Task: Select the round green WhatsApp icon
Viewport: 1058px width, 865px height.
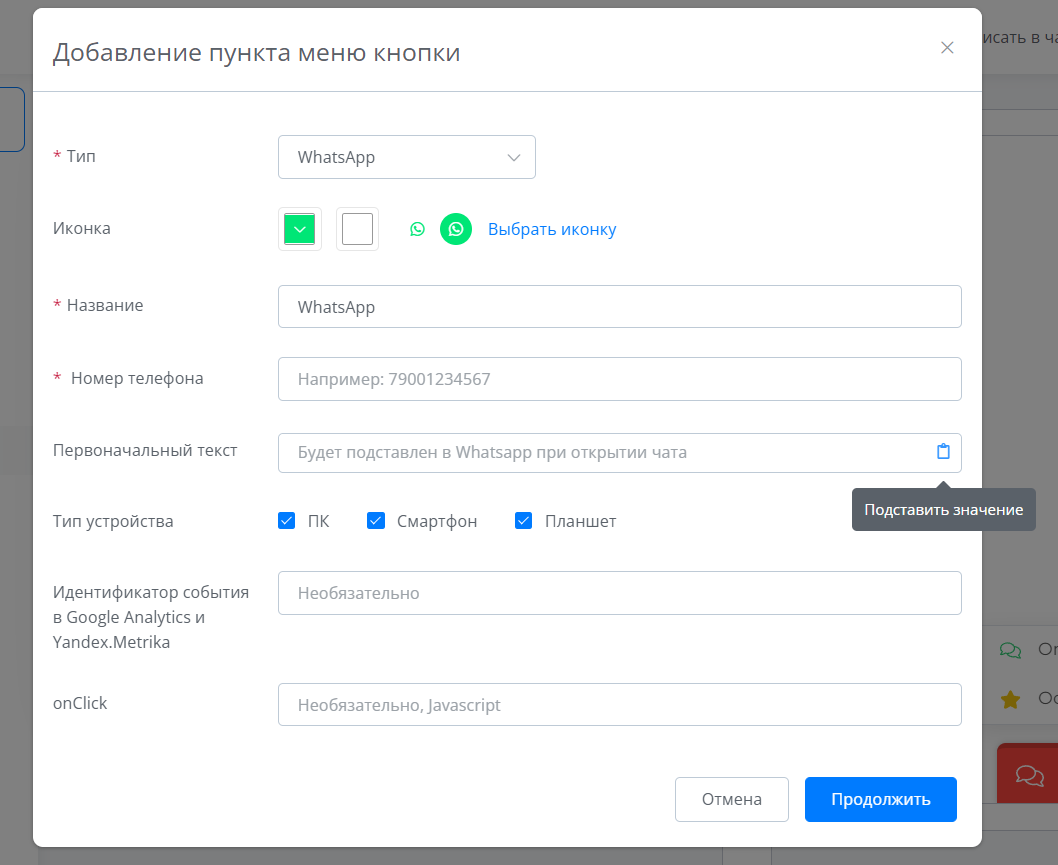Action: click(x=456, y=229)
